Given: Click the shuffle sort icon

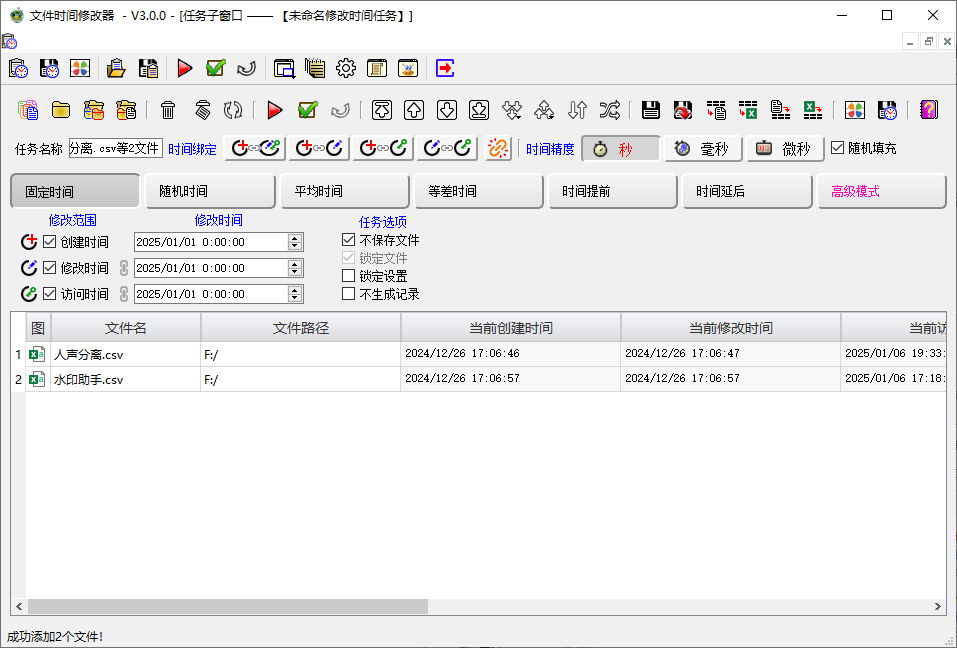Looking at the screenshot, I should [611, 110].
